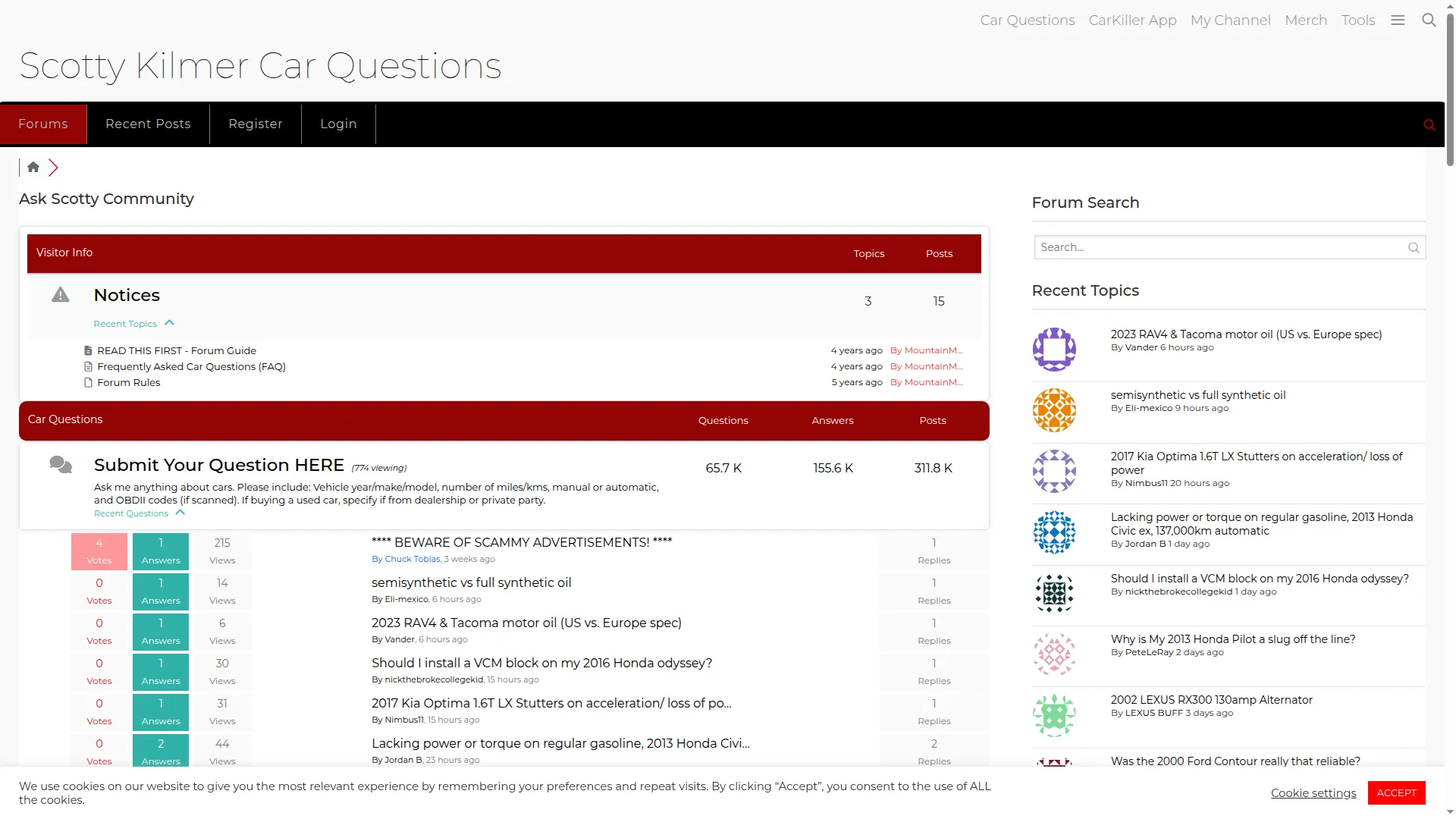
Task: Open semisynthetic vs full synthetic oil question in list
Action: coord(472,582)
